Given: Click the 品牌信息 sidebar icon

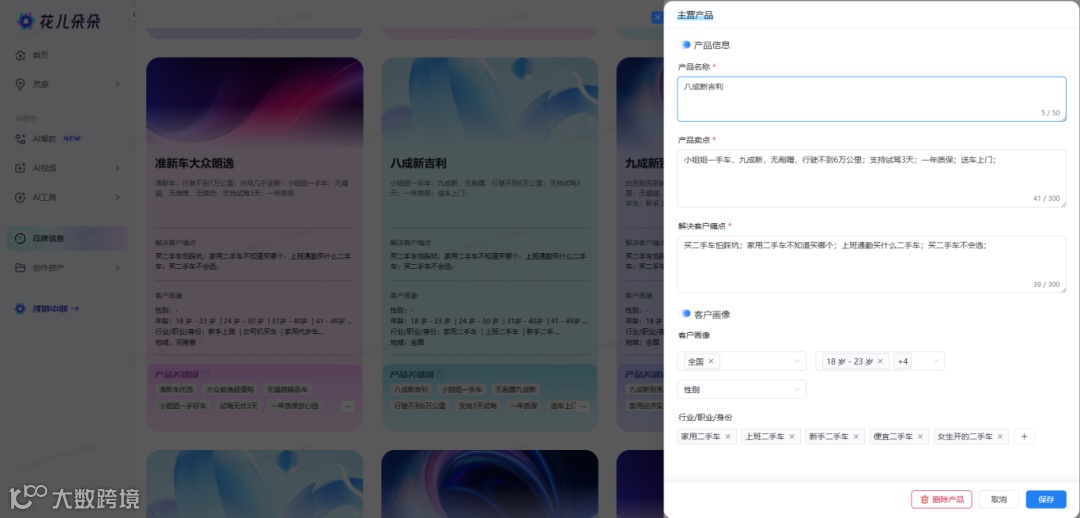Looking at the screenshot, I should [21, 238].
